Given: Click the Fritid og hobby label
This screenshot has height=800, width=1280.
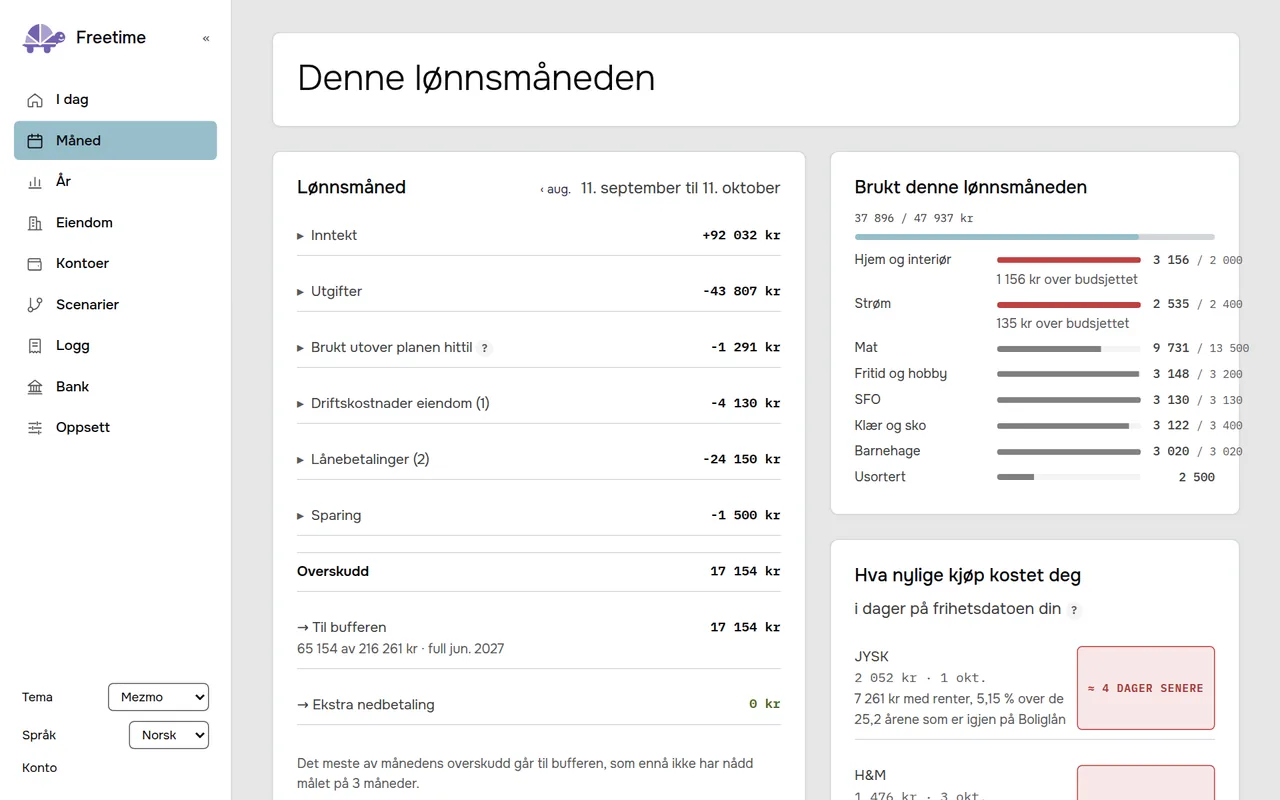Looking at the screenshot, I should tap(901, 374).
